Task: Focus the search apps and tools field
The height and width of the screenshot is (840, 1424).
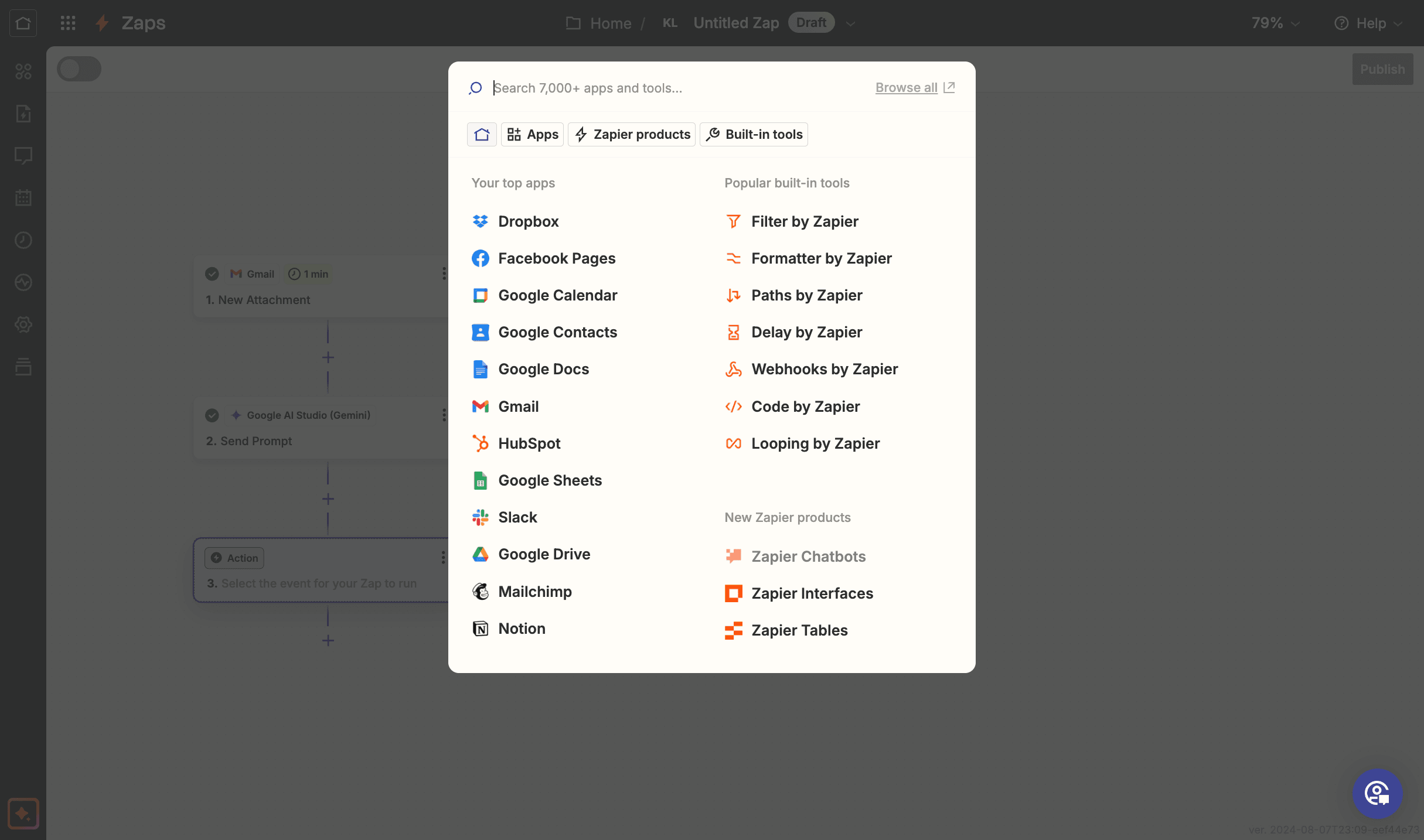Action: click(680, 88)
